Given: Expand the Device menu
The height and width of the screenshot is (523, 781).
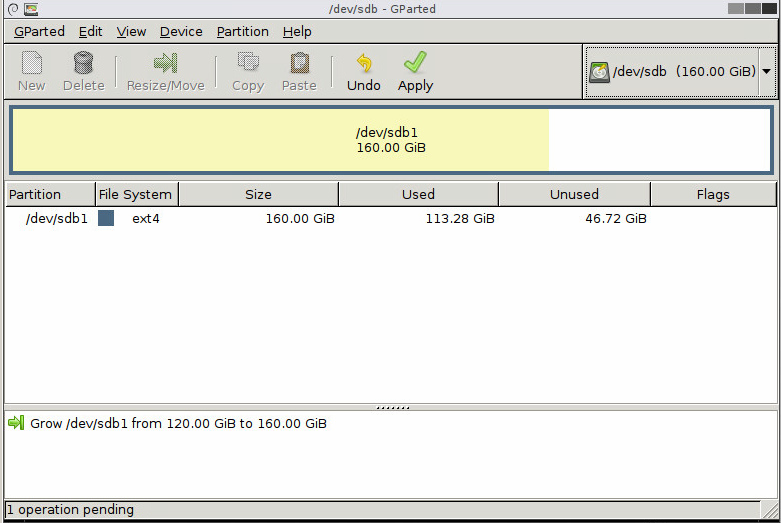Looking at the screenshot, I should tap(181, 31).
